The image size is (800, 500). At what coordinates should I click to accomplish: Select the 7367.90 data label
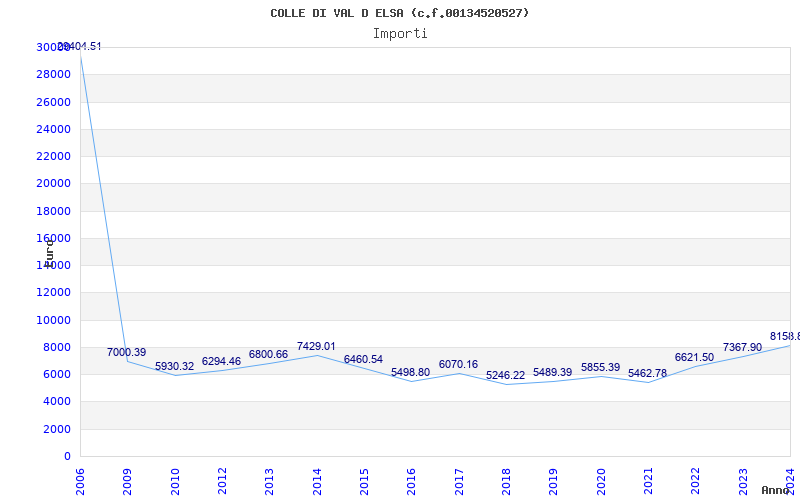pyautogui.click(x=742, y=347)
